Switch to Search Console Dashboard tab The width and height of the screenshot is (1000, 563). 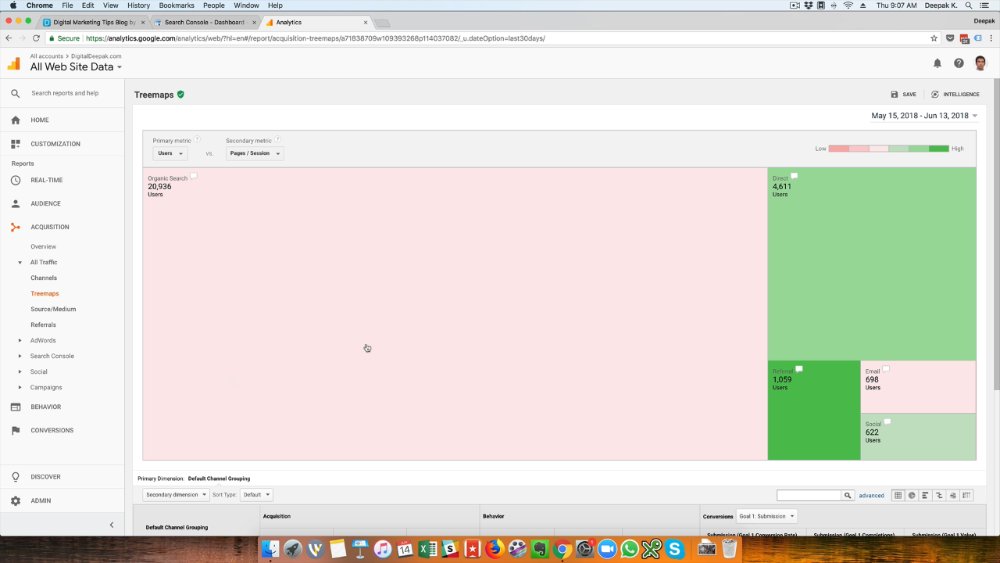pos(204,22)
